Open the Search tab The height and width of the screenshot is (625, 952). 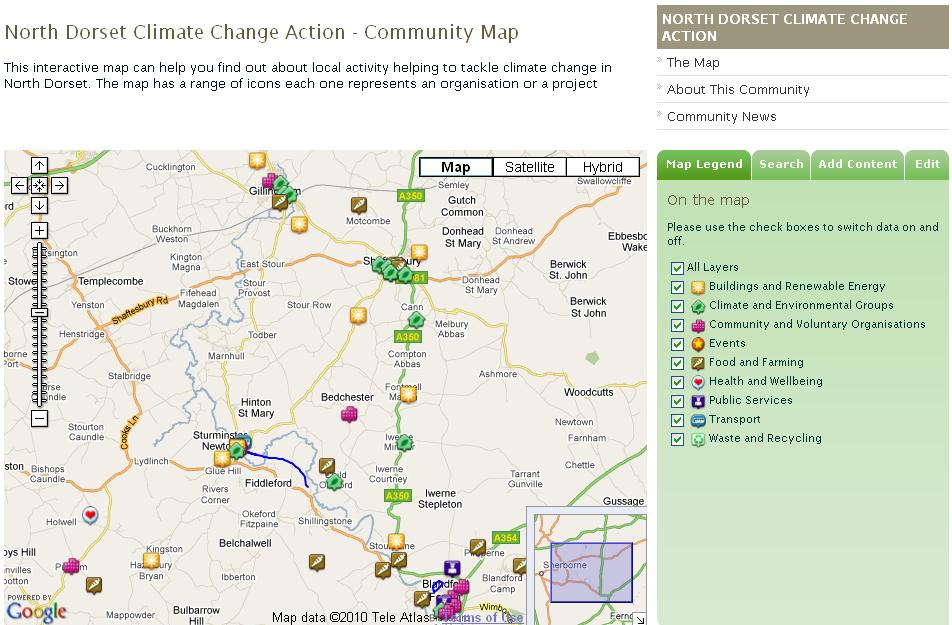point(781,165)
